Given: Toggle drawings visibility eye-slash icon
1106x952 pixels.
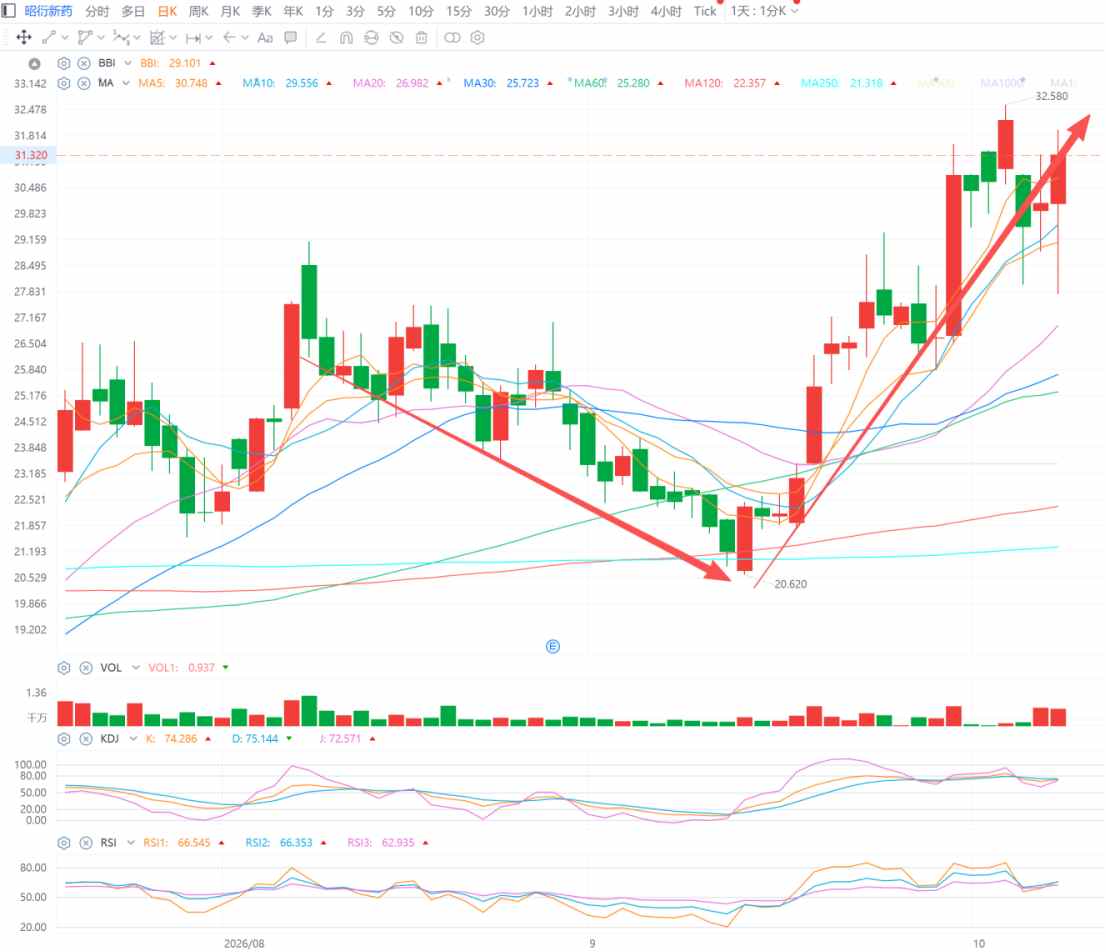Looking at the screenshot, I should point(396,37).
